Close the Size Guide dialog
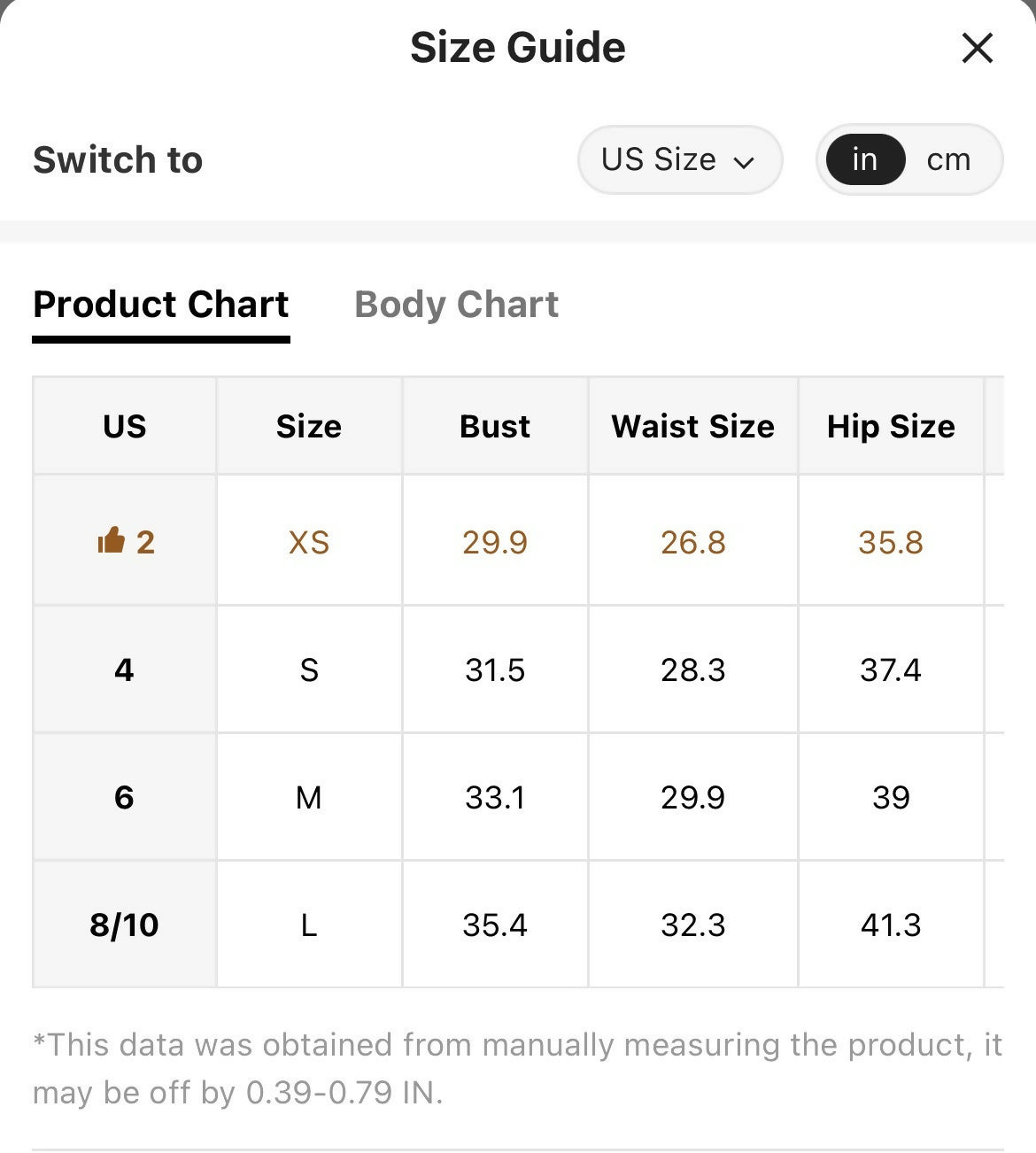This screenshot has height=1153, width=1036. (x=977, y=48)
